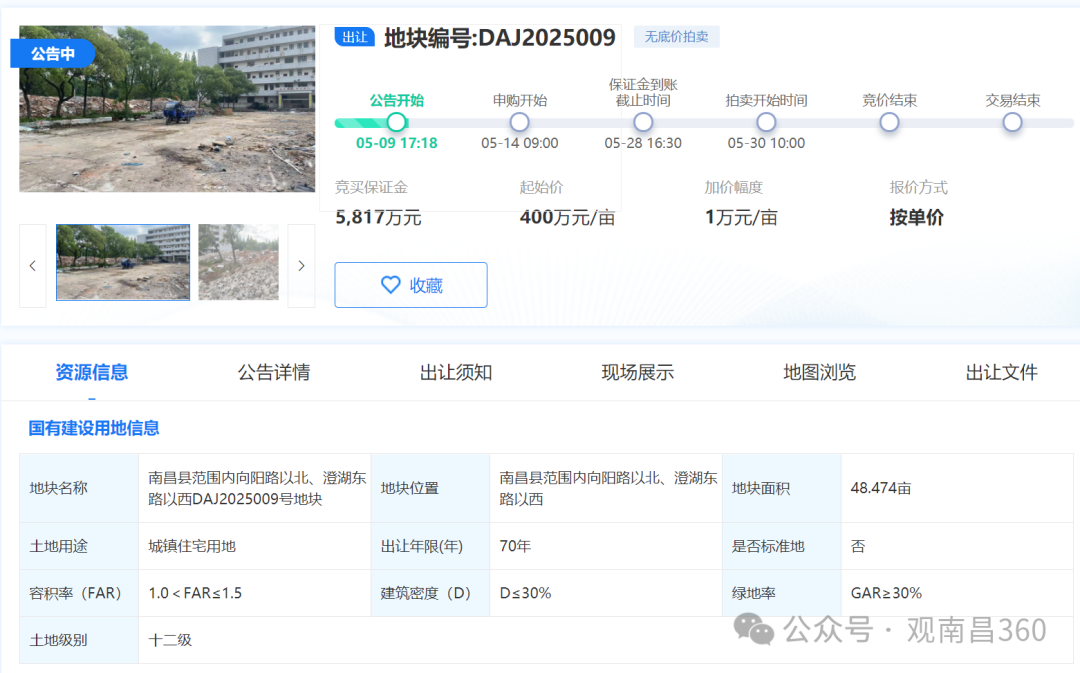The image size is (1080, 673).
Task: Click the date 05-30 10:00
Action: tap(766, 143)
